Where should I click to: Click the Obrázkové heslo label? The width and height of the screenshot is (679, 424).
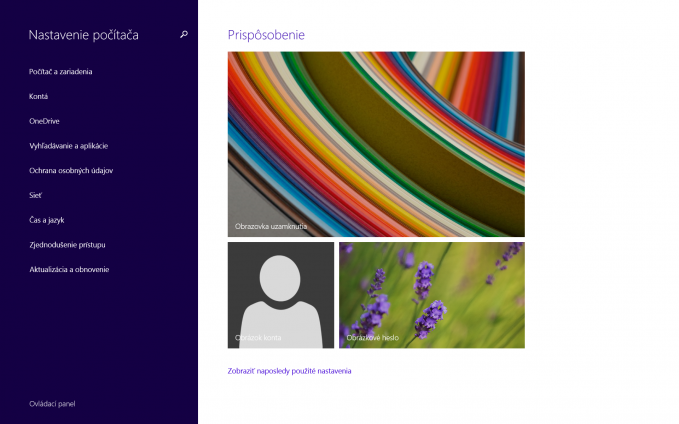pyautogui.click(x=372, y=338)
